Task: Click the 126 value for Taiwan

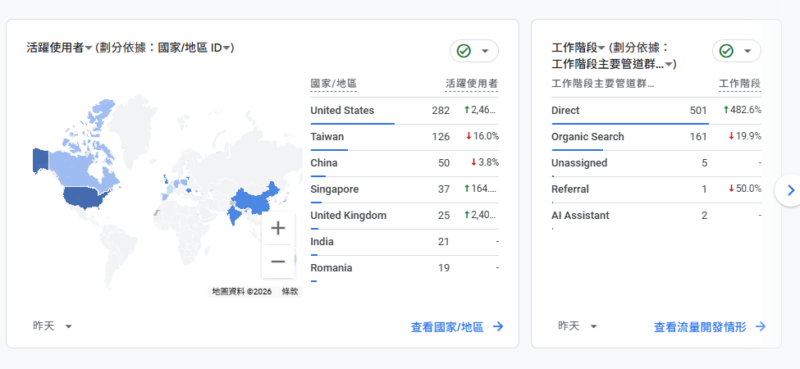Action: click(441, 137)
